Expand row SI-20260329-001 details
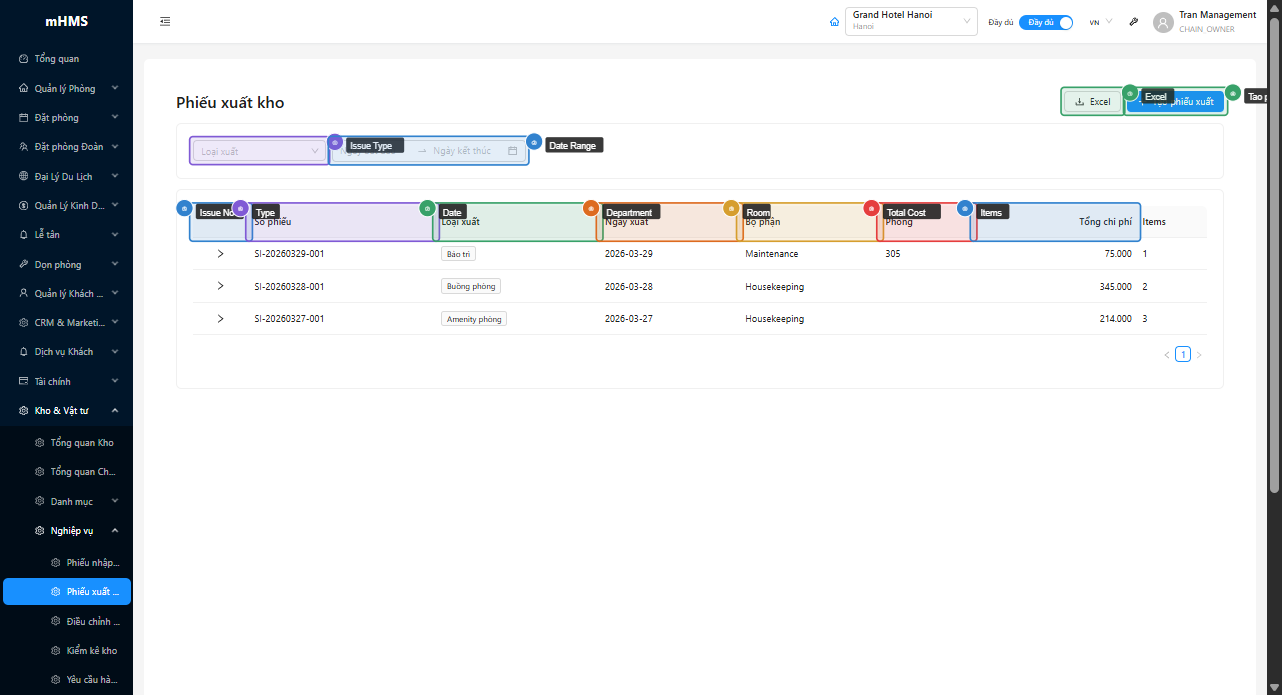Image resolution: width=1282 pixels, height=695 pixels. click(220, 254)
